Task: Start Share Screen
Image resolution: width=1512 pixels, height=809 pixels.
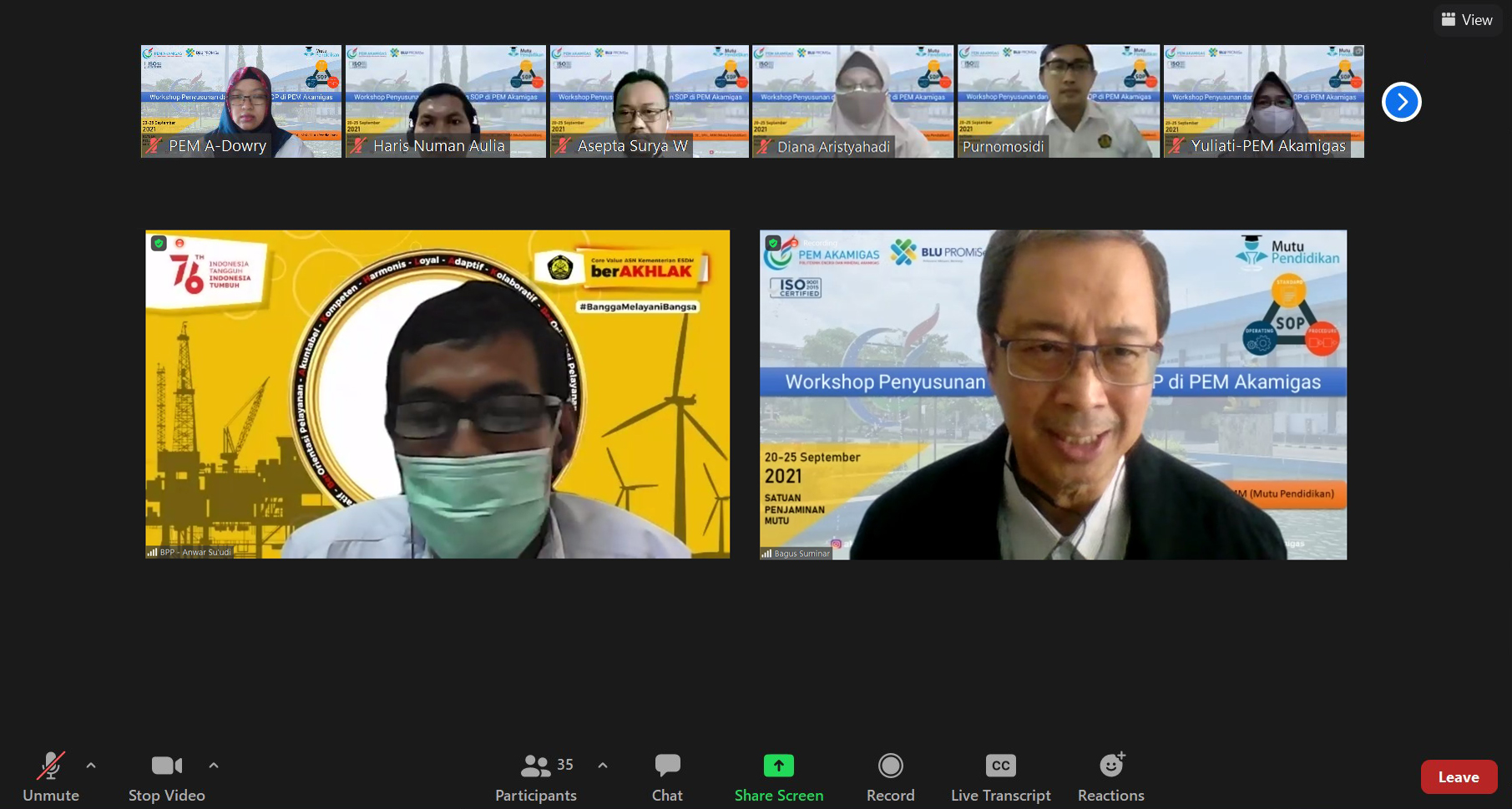Action: click(x=779, y=777)
